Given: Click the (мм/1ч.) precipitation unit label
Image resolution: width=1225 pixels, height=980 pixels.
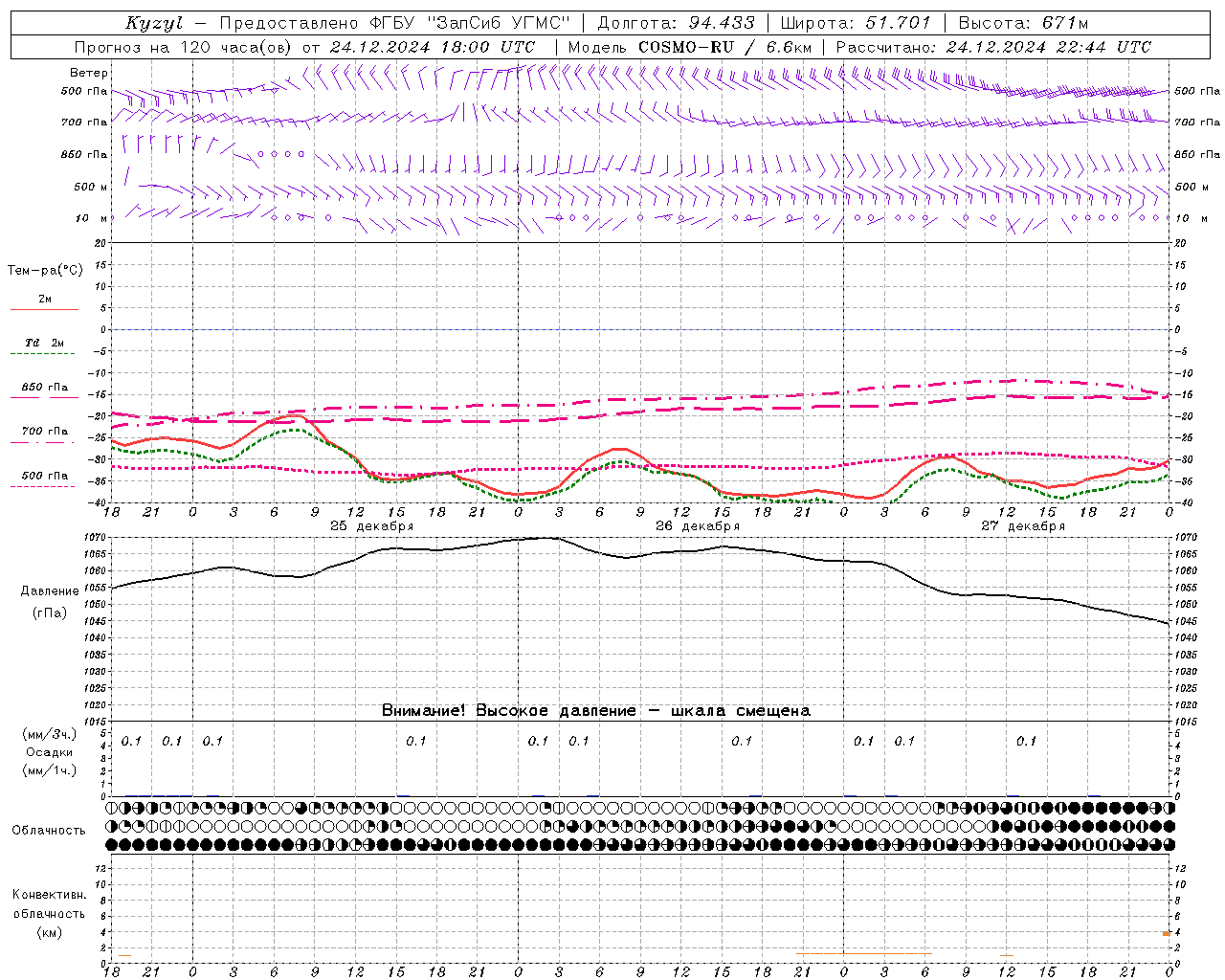Looking at the screenshot, I should 50,770.
